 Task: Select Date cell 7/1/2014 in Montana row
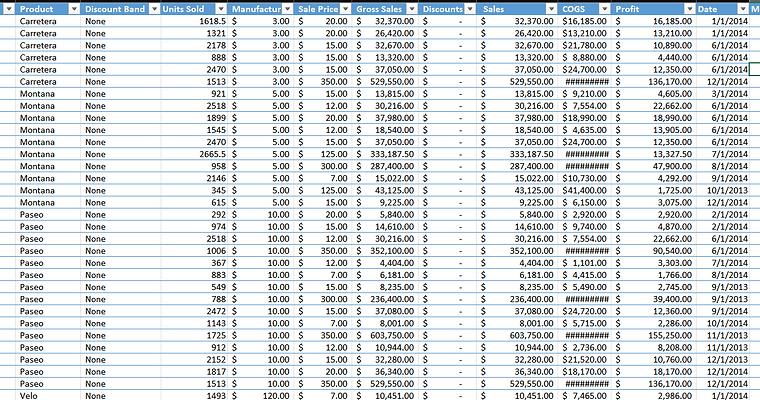point(723,154)
